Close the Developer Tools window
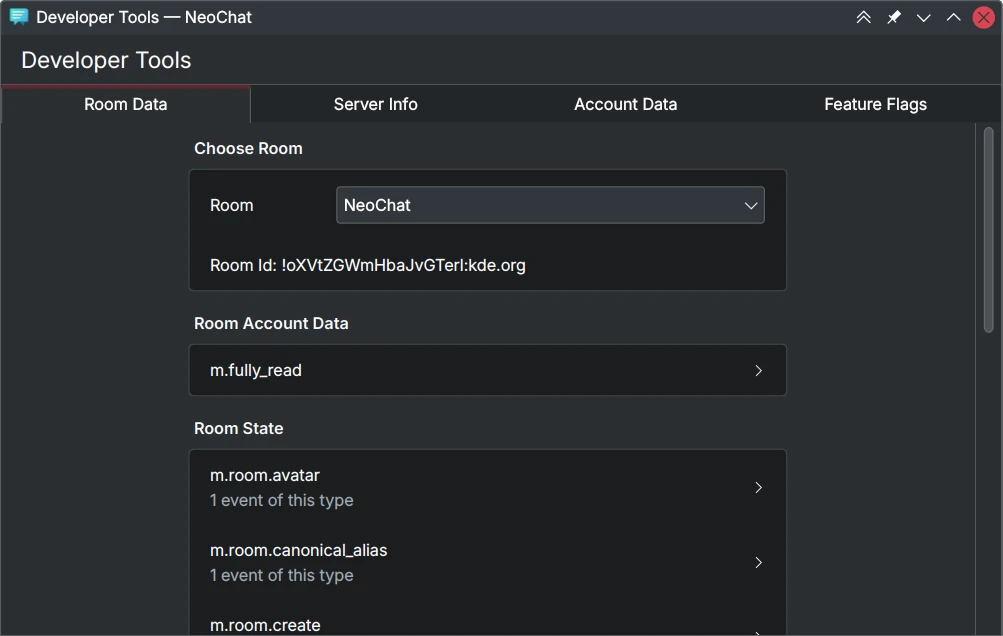1003x636 pixels. coord(983,17)
